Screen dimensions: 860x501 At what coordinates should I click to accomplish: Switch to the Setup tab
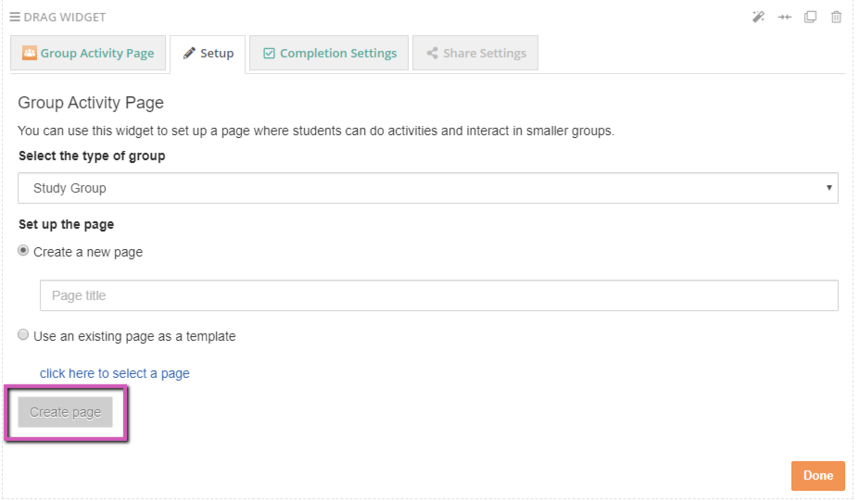[x=208, y=53]
